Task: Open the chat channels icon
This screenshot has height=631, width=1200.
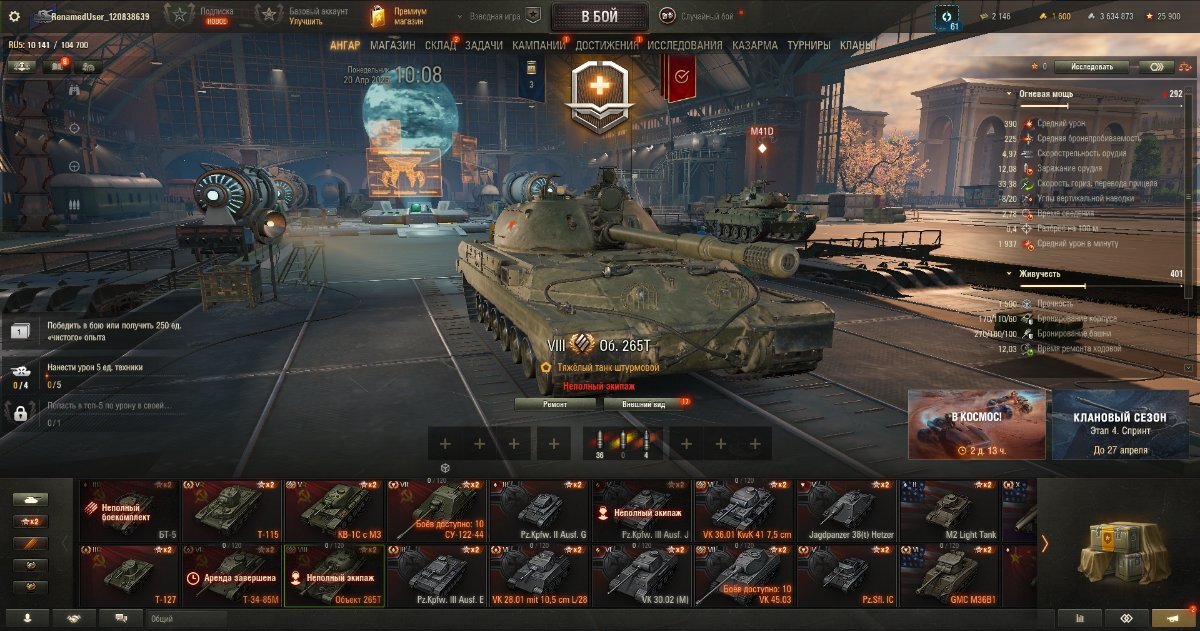Action: (x=122, y=619)
